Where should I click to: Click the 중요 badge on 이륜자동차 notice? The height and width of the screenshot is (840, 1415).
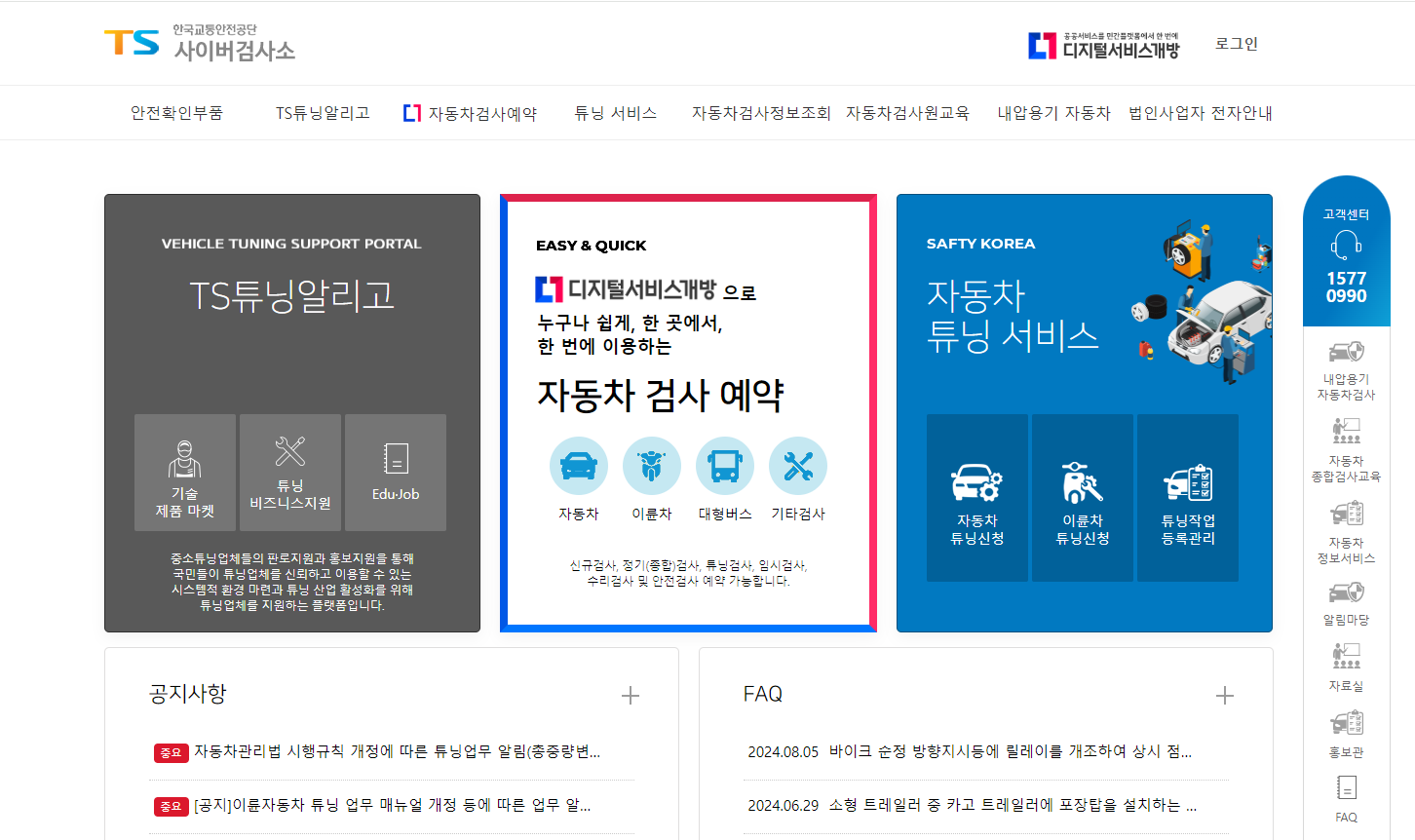171,806
